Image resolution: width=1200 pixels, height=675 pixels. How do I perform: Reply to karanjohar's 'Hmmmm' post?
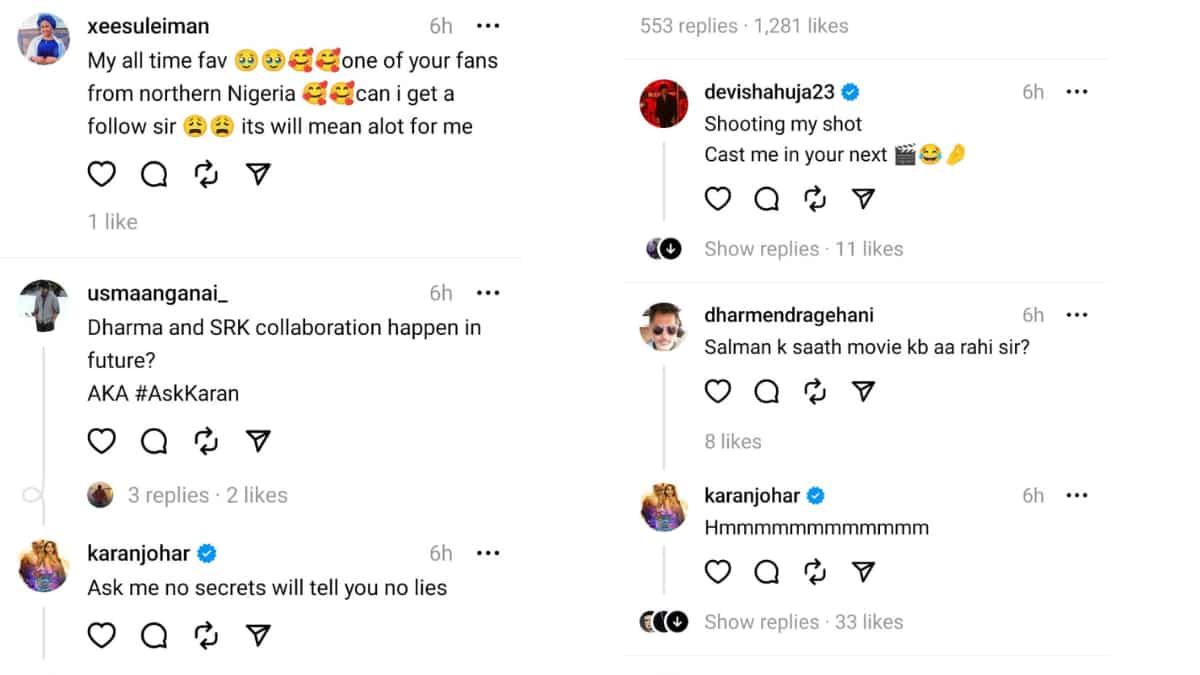[767, 571]
